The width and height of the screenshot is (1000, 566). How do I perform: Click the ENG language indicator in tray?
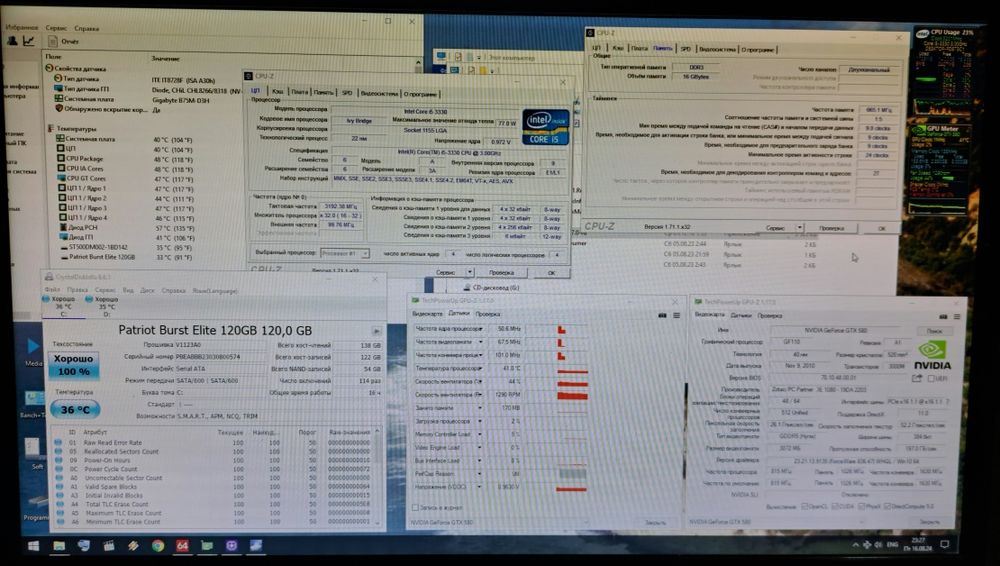tap(892, 545)
